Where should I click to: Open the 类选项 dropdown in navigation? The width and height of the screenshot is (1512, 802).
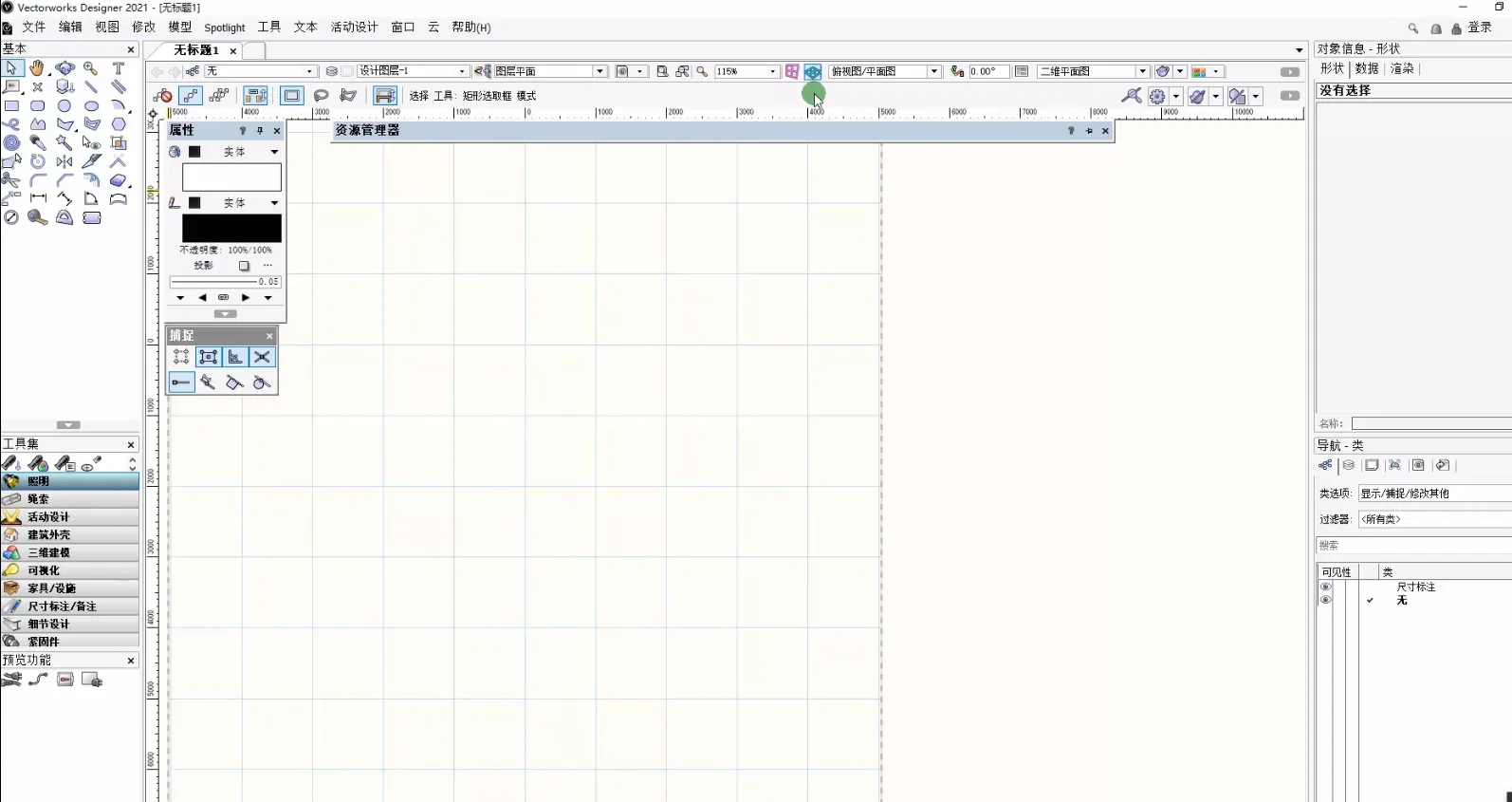pos(1434,494)
